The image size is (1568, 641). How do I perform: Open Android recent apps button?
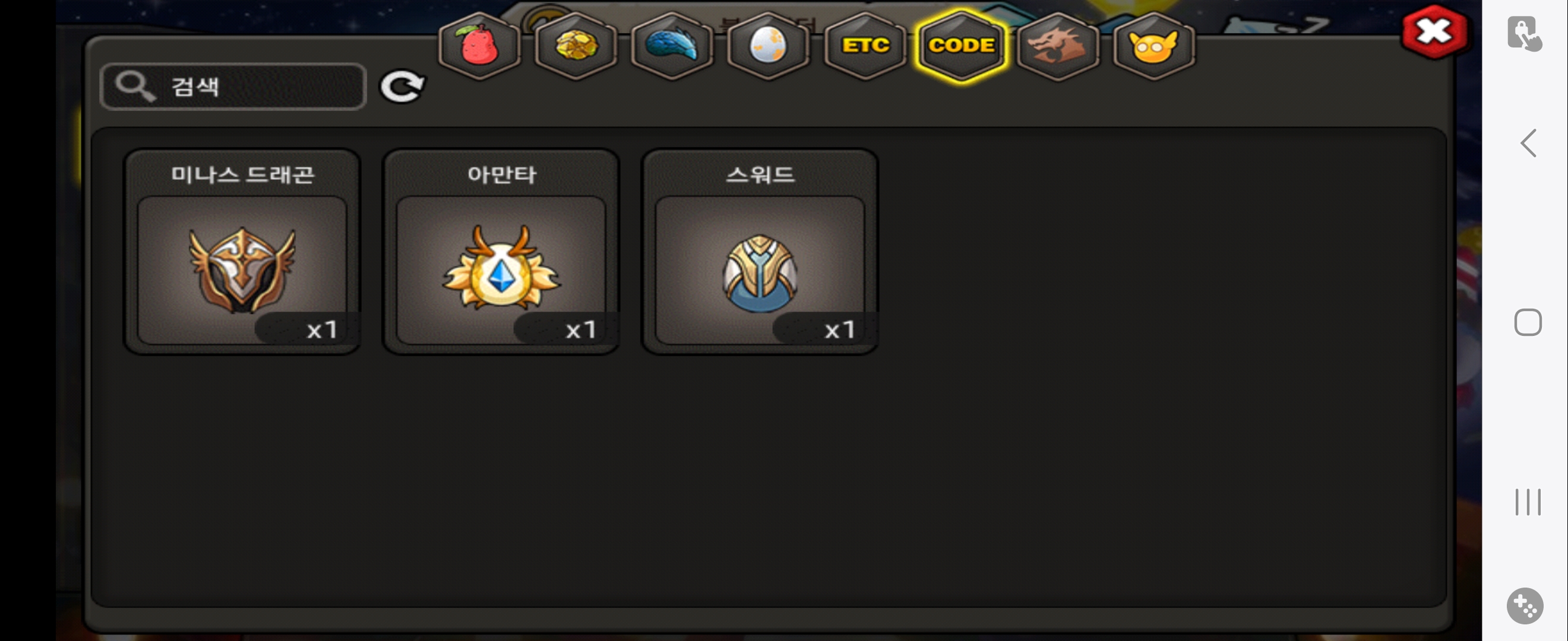(x=1528, y=502)
